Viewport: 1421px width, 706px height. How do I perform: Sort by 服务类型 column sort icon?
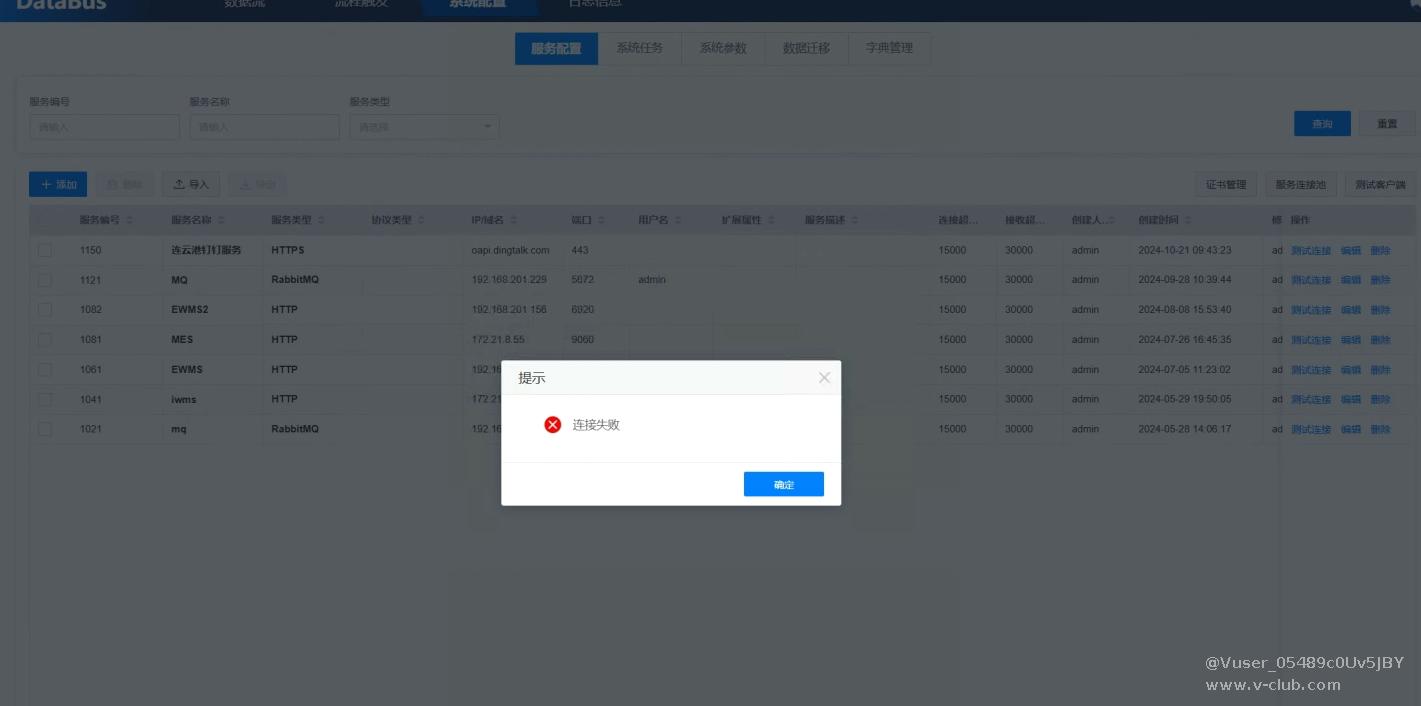(x=321, y=220)
